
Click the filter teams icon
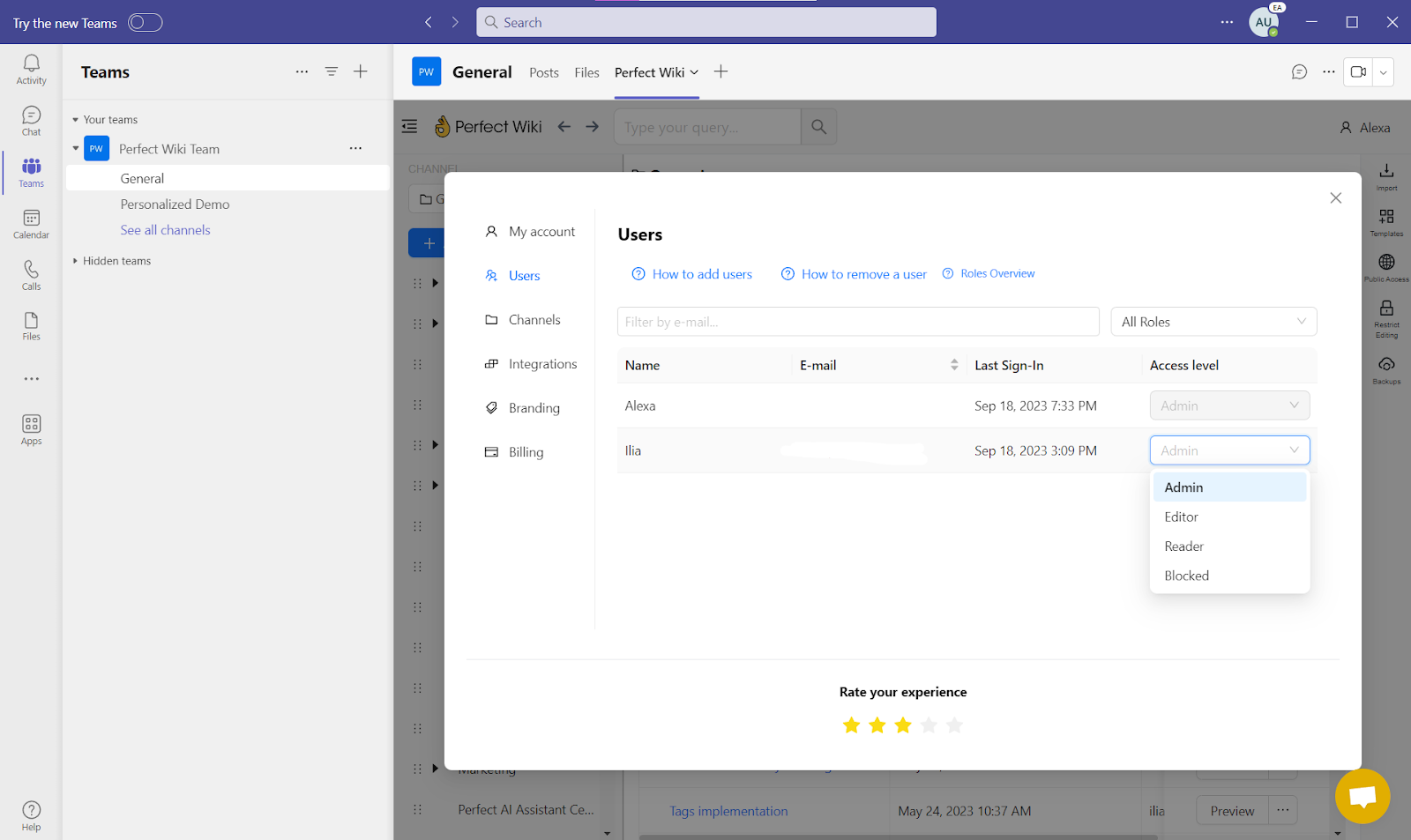332,71
